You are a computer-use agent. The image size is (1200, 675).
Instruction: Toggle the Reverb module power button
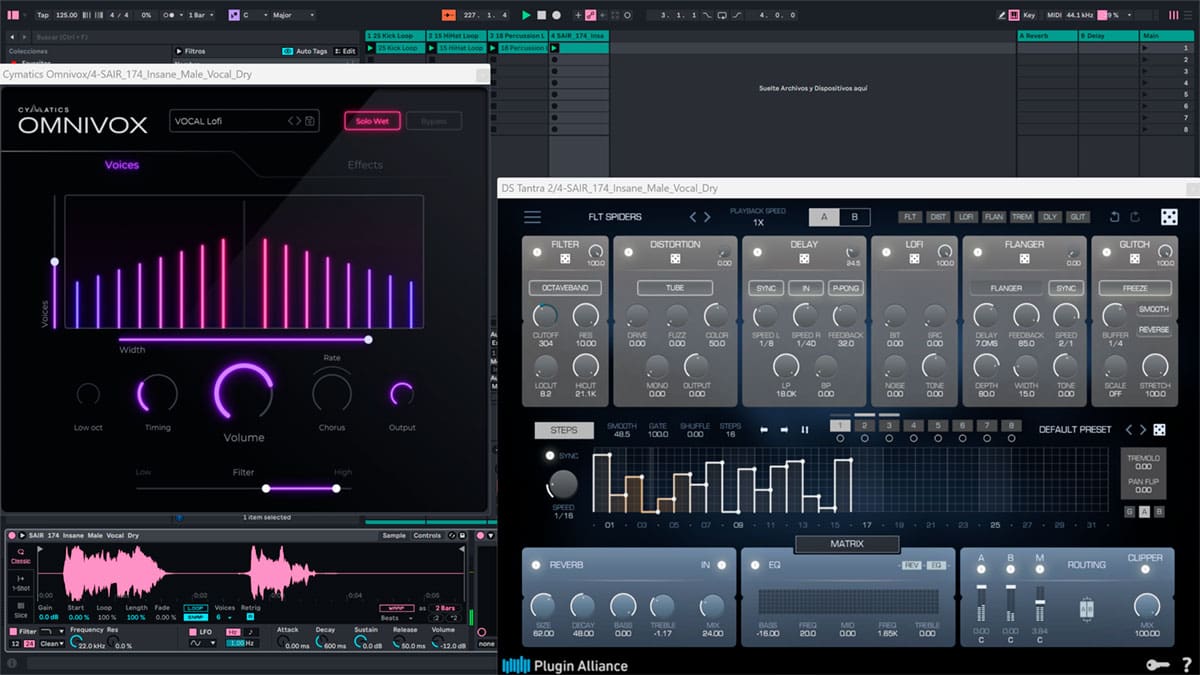pyautogui.click(x=535, y=565)
